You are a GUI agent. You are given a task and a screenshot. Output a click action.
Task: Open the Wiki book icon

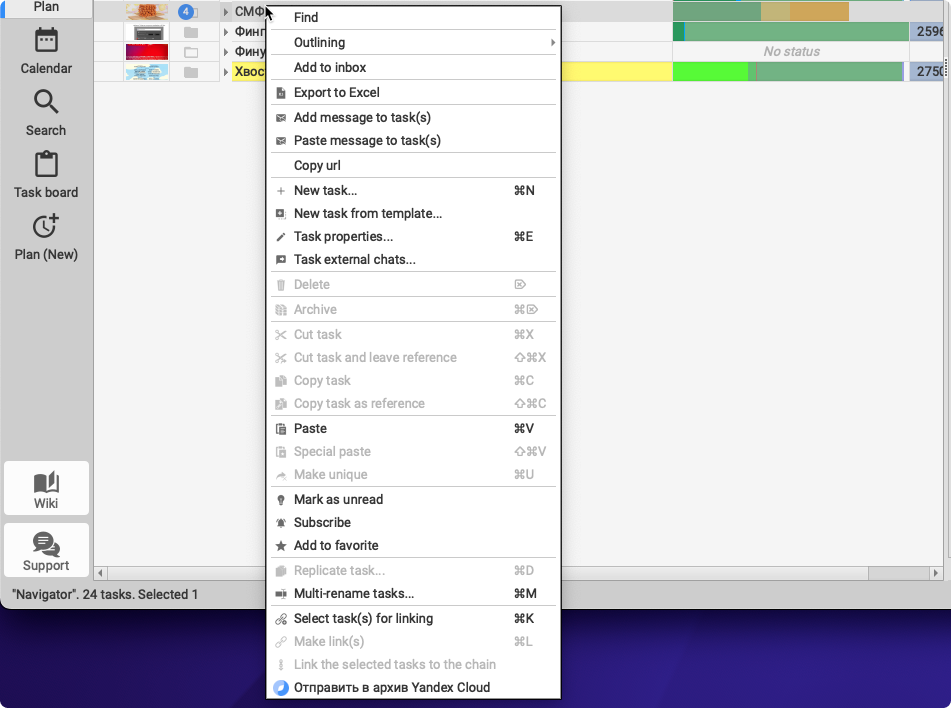pos(46,483)
